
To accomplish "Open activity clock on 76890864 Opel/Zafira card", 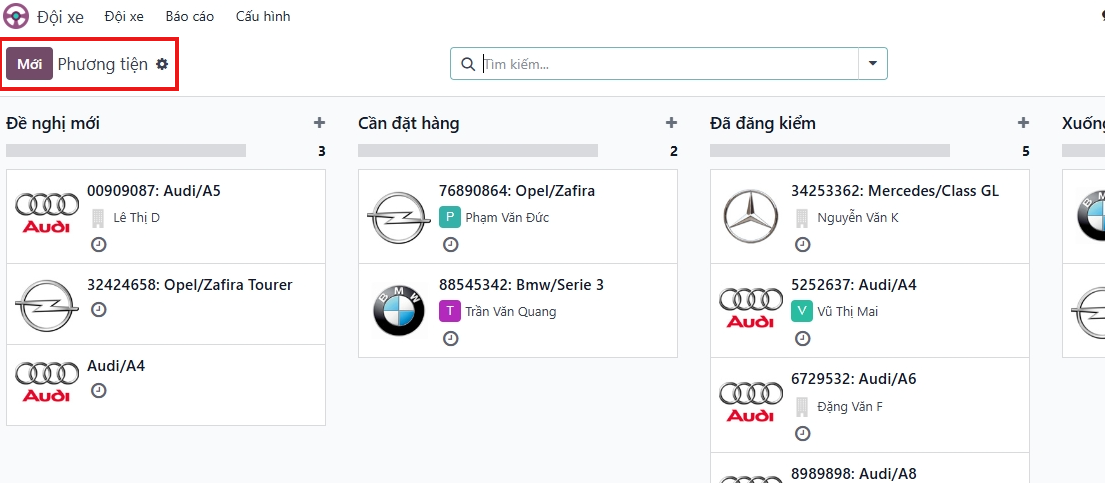I will click(450, 245).
